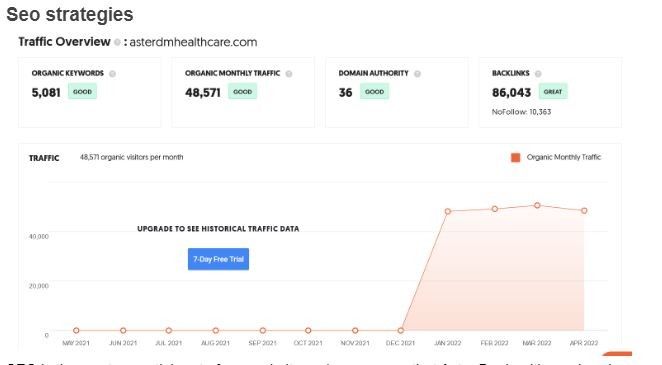The image size is (662, 365).
Task: Click the 48,571 monthly traffic value
Action: [x=203, y=92]
